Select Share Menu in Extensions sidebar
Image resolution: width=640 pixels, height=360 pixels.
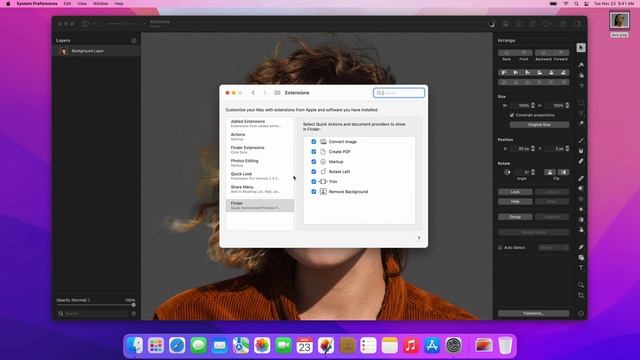pos(260,189)
